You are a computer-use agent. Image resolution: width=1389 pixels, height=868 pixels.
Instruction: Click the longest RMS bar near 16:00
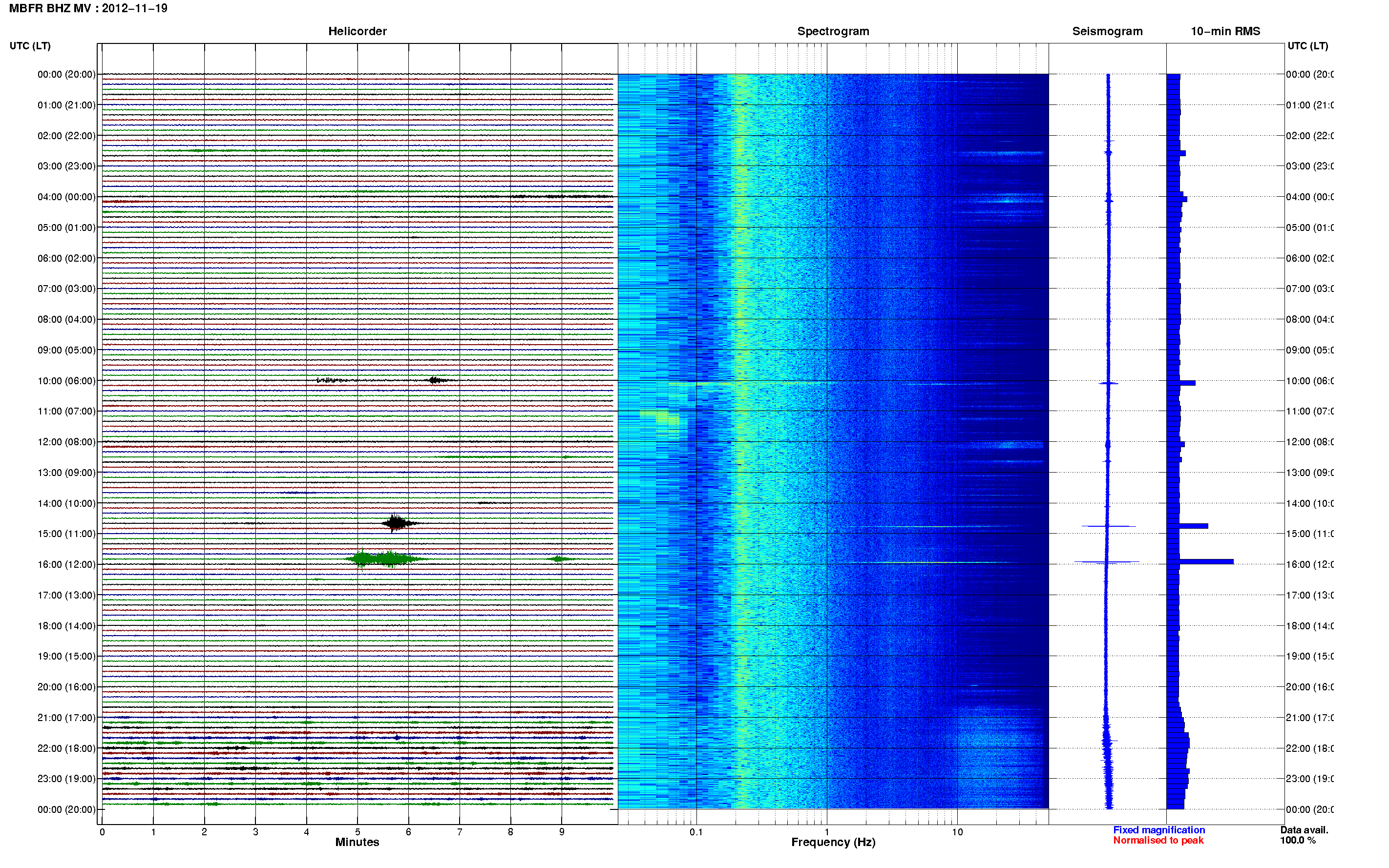click(x=1200, y=561)
